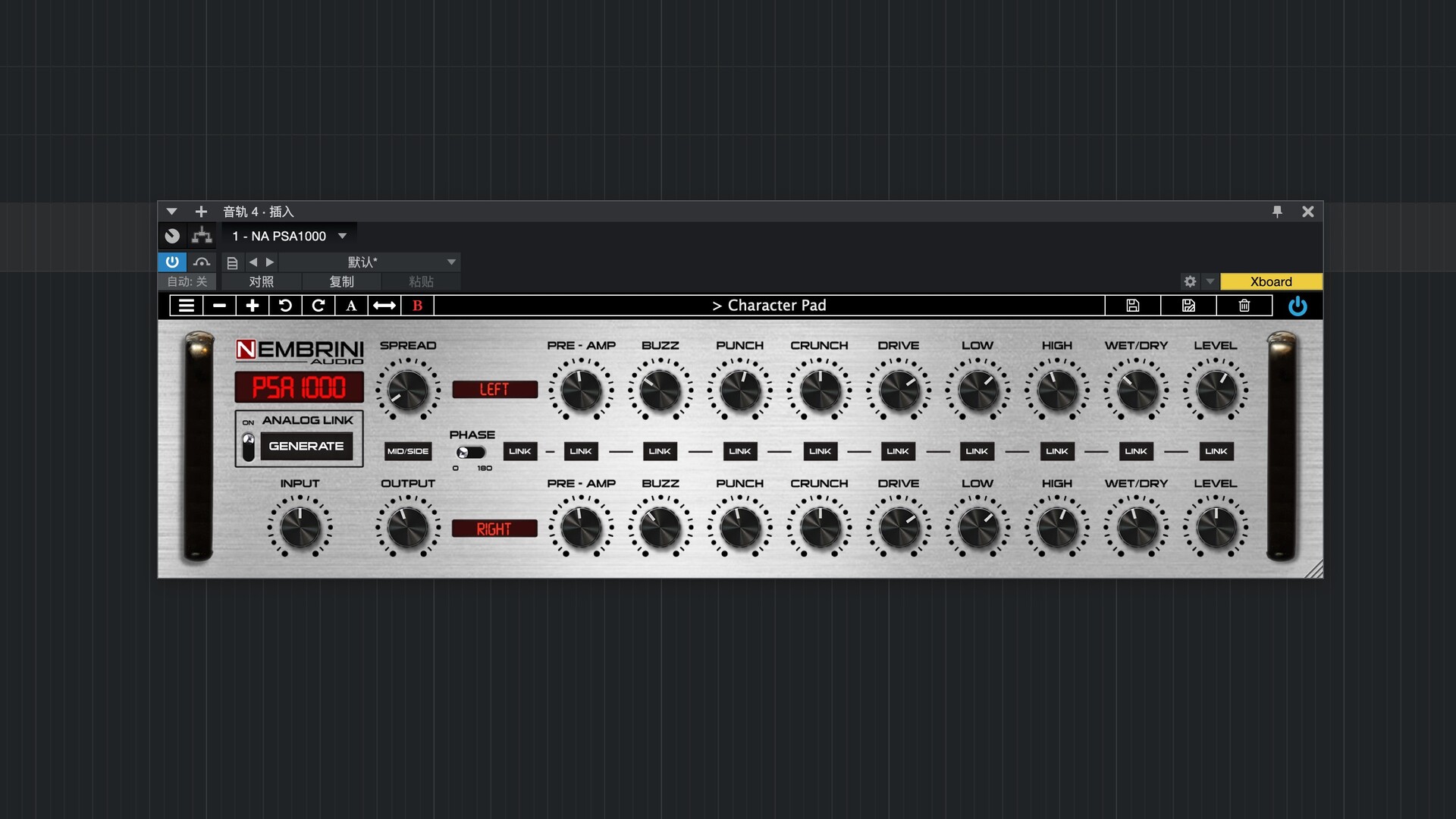Click the 复制 copy button
Screen dimensions: 1456x819
click(x=341, y=281)
